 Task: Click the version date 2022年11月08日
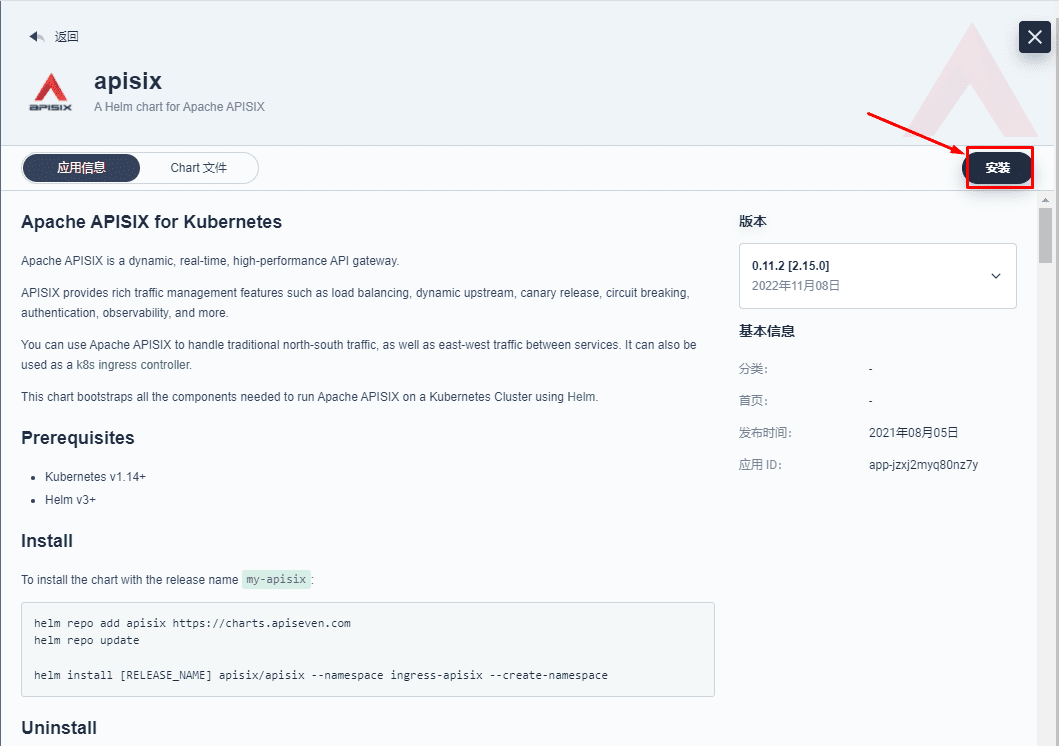point(796,286)
